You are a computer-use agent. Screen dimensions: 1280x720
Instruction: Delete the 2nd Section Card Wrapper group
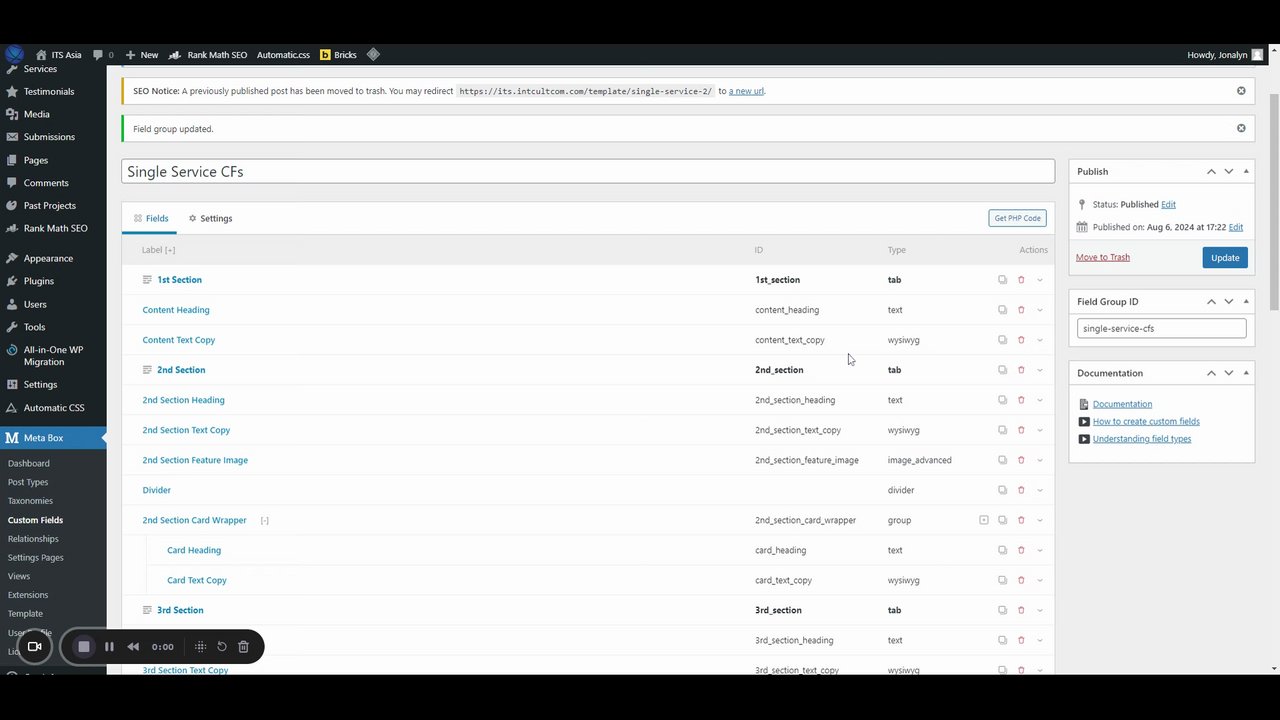[x=1021, y=520]
